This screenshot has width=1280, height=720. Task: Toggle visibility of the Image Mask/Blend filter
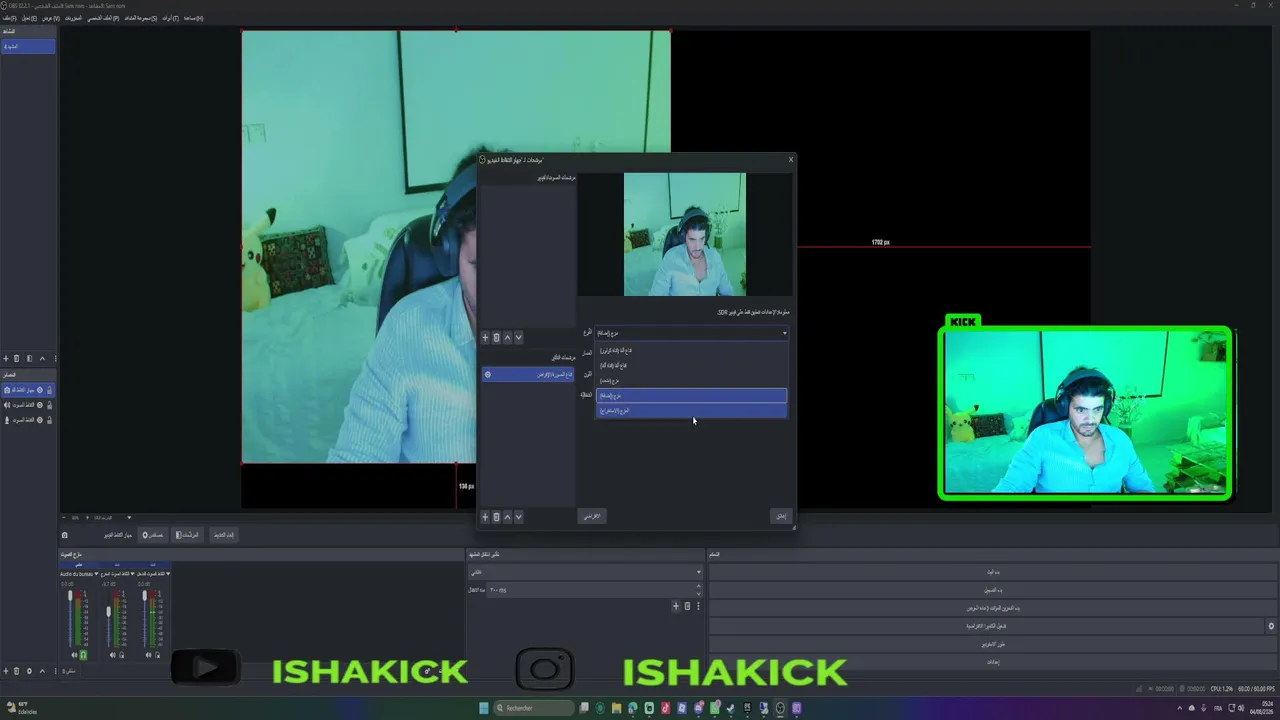tap(488, 374)
